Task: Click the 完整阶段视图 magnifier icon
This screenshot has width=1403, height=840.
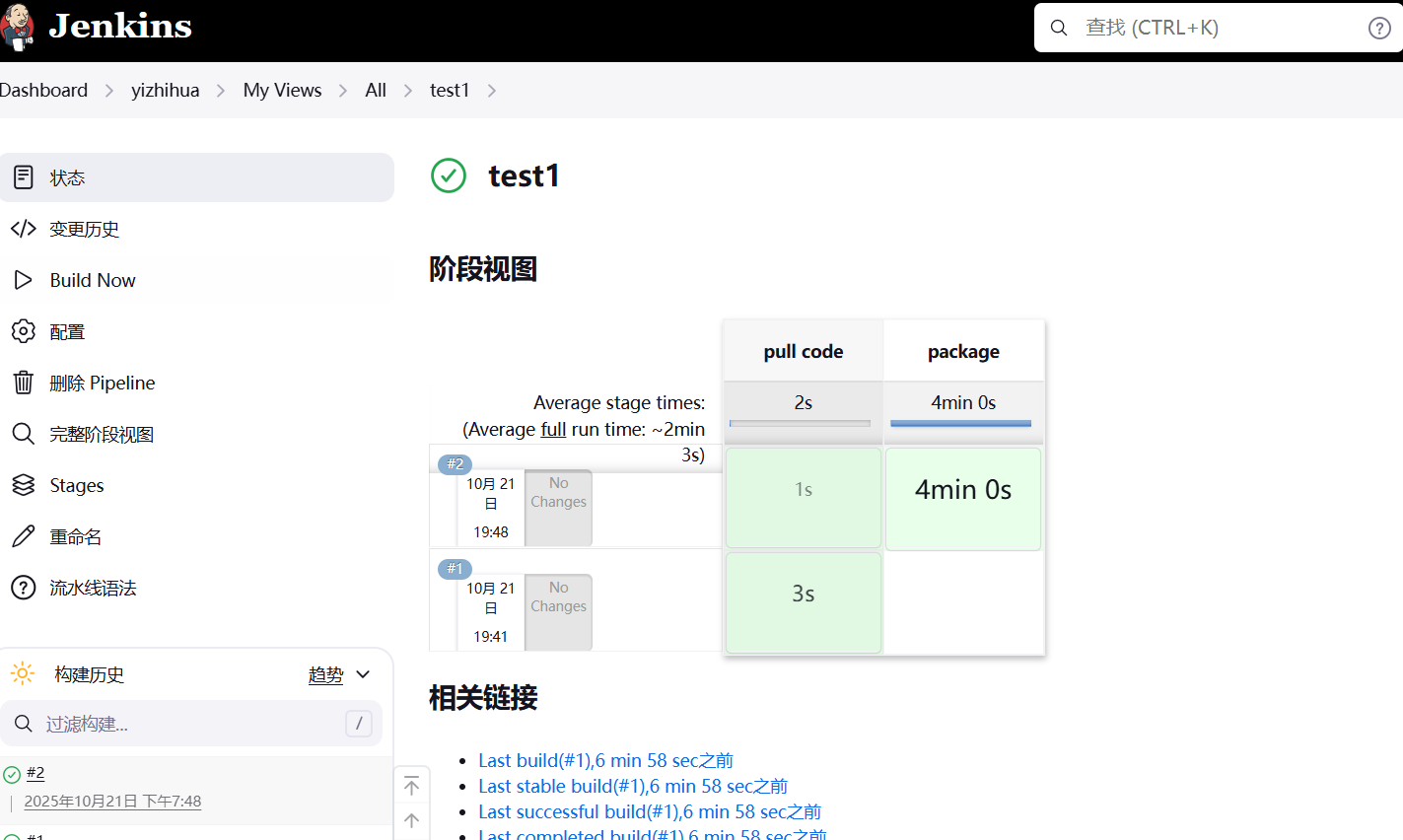Action: click(x=23, y=434)
